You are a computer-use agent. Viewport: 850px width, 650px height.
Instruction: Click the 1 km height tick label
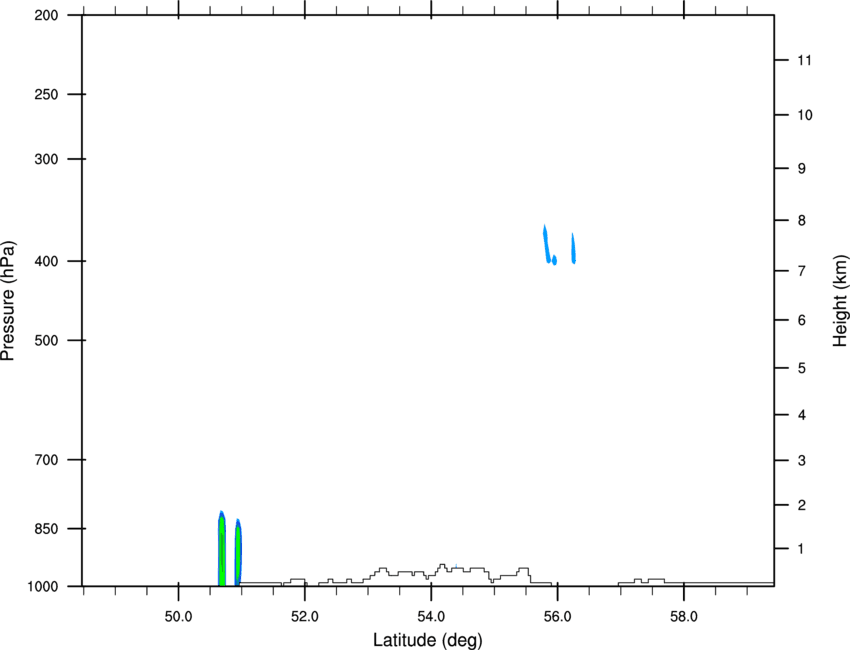[x=802, y=549]
